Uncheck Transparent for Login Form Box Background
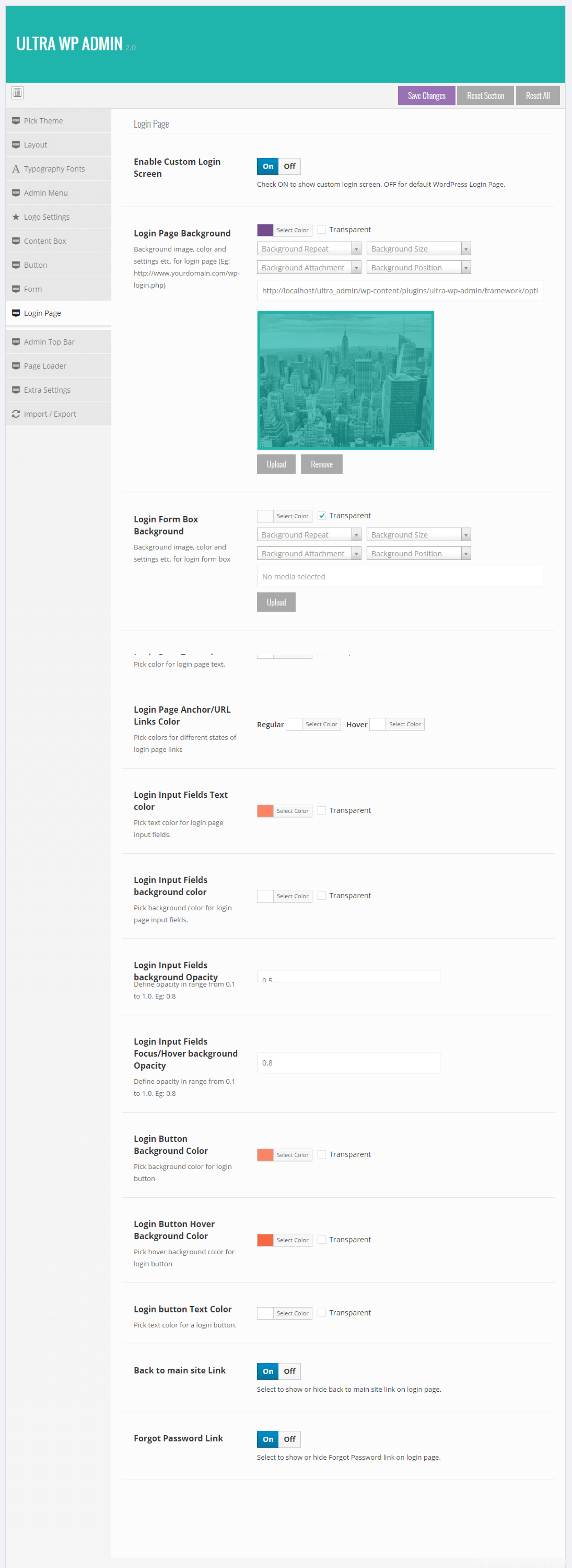572x1568 pixels. [322, 516]
